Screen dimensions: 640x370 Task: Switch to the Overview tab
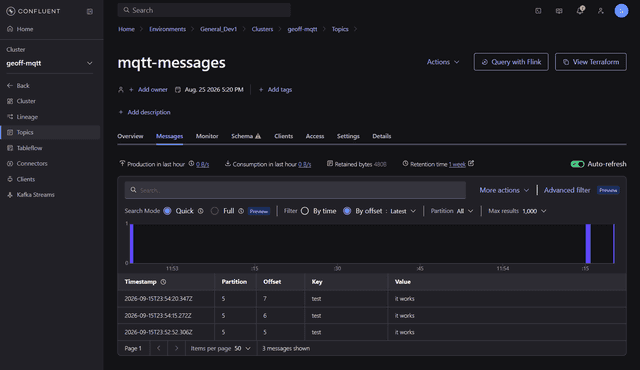130,136
